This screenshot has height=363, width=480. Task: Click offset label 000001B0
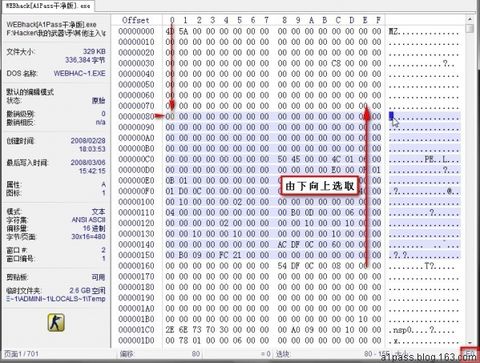136,319
